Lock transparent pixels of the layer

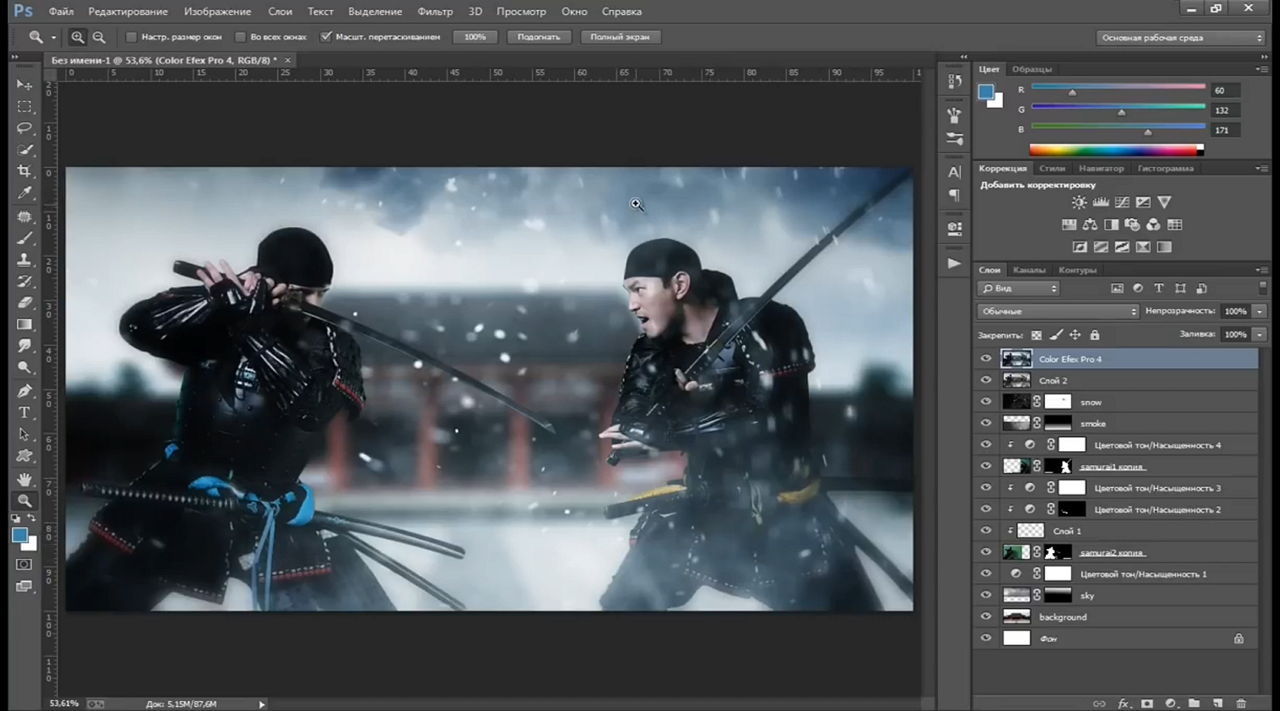pos(1036,335)
